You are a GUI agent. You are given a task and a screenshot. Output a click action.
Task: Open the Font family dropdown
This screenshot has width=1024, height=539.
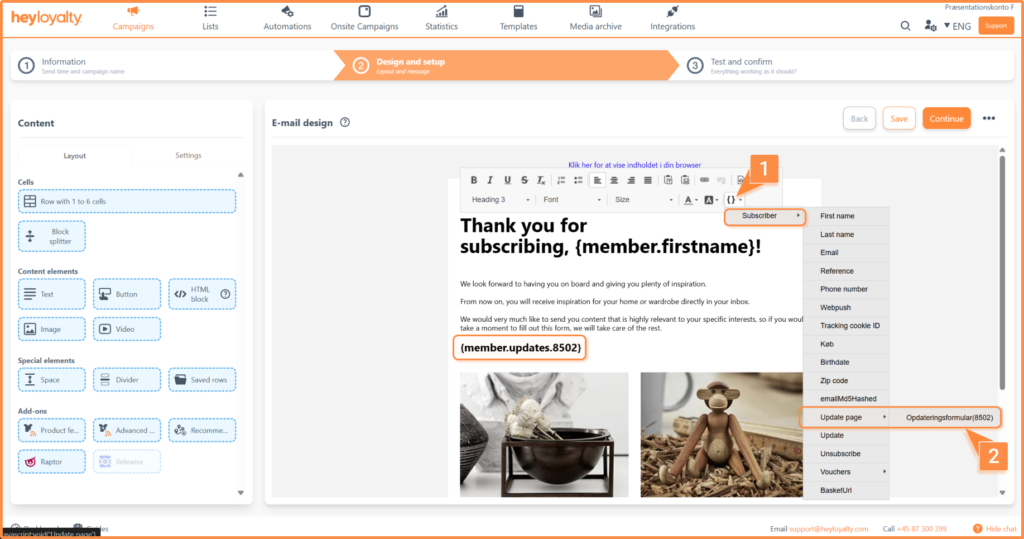(571, 200)
